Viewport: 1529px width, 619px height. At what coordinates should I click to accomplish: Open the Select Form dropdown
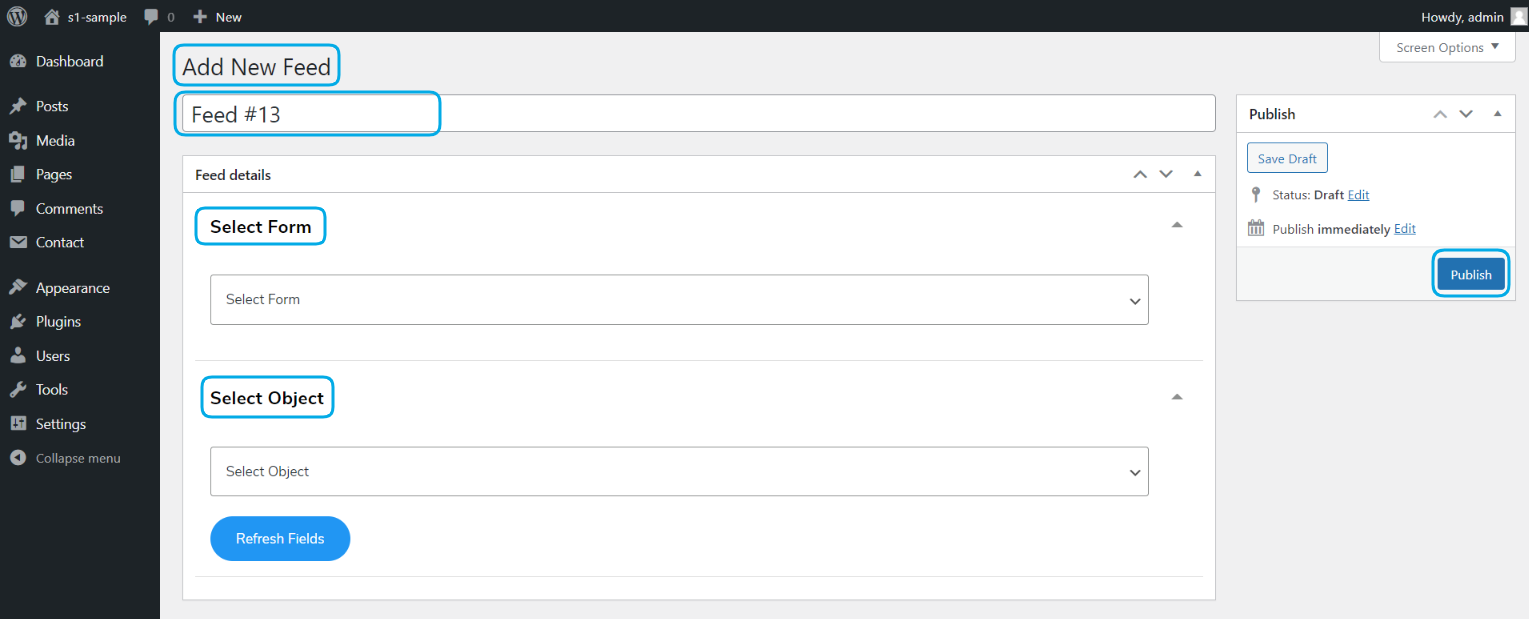679,300
